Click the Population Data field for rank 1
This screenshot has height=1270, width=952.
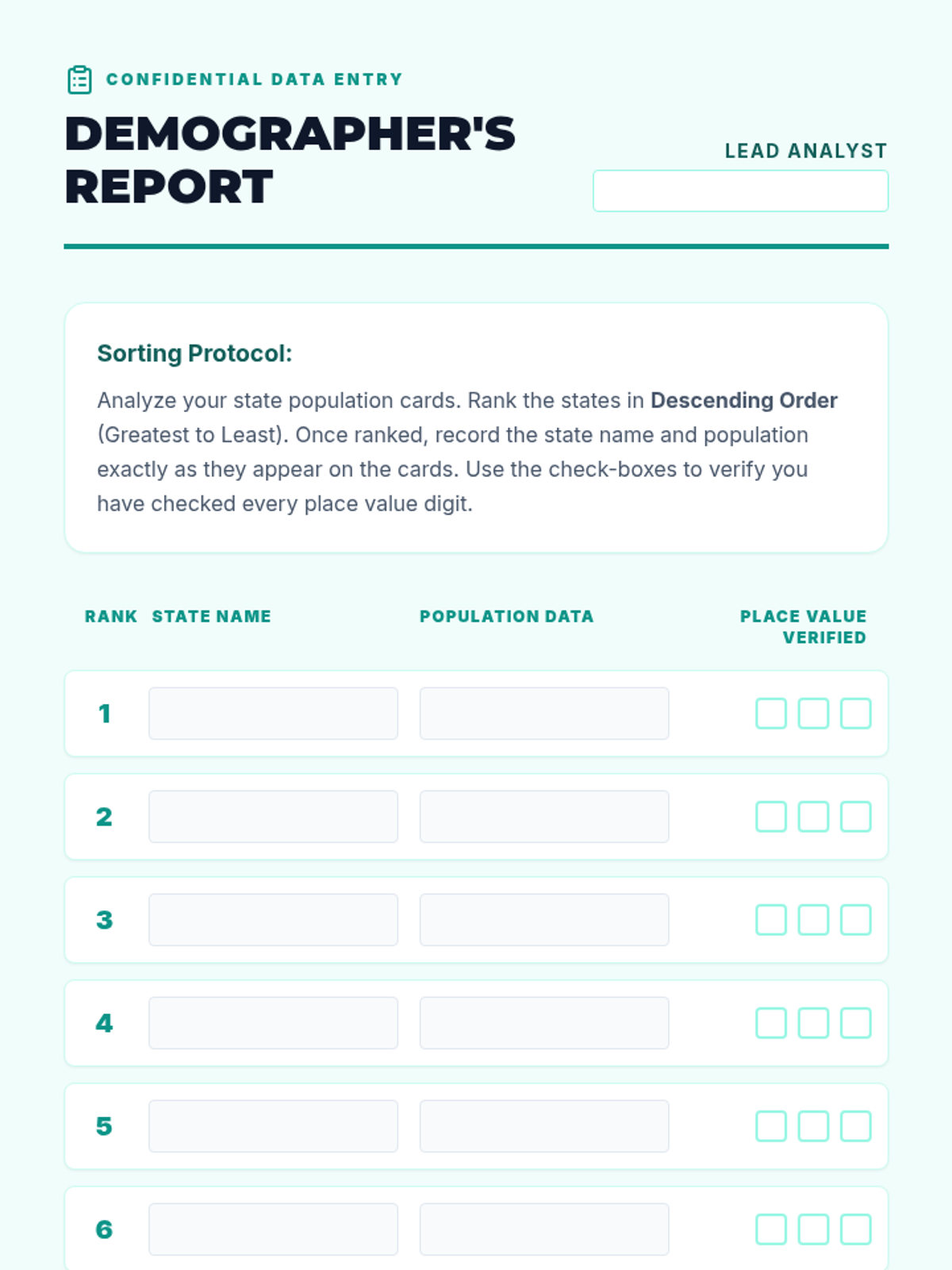click(x=544, y=713)
